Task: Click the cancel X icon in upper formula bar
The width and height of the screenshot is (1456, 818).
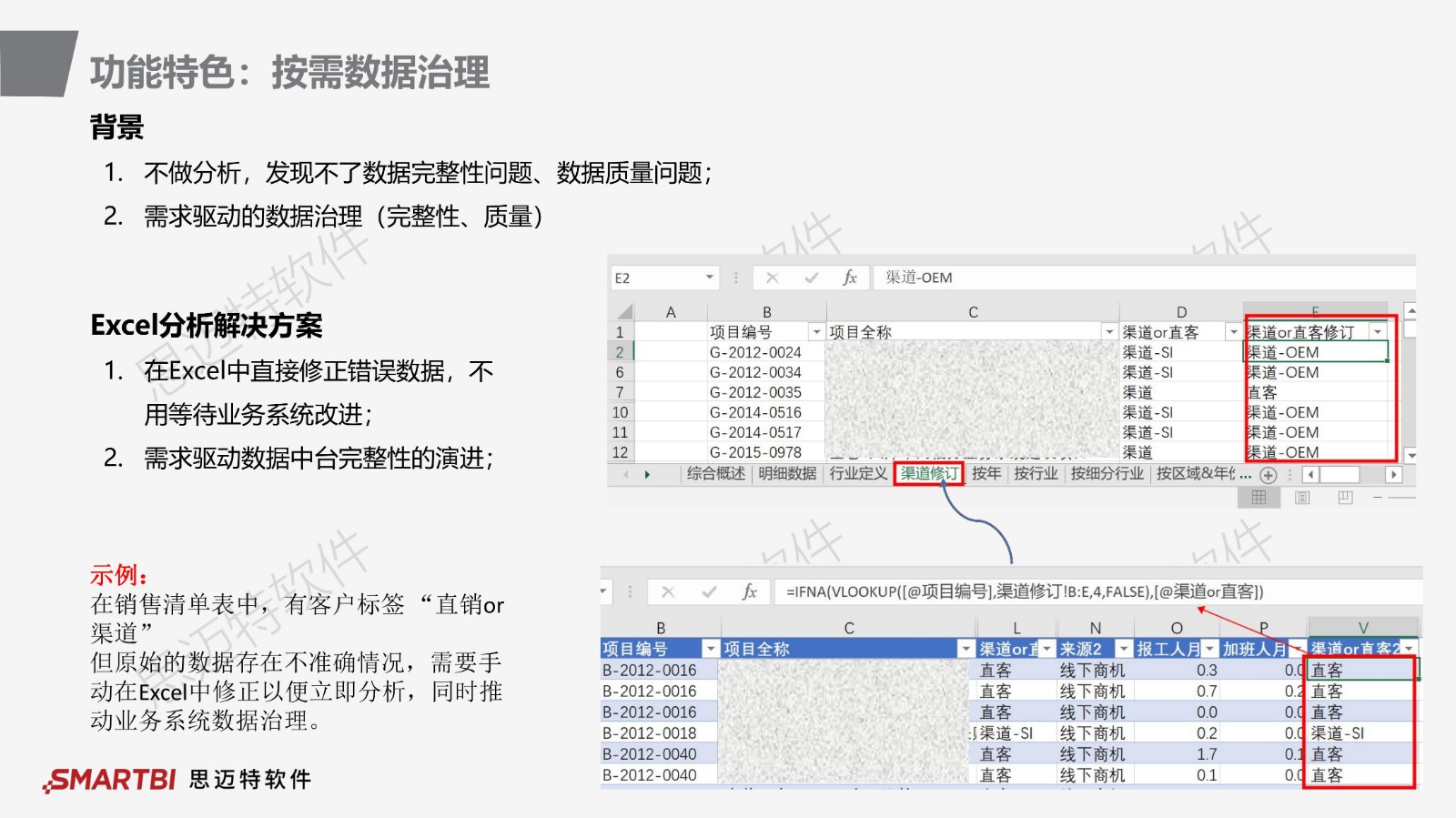Action: (772, 278)
